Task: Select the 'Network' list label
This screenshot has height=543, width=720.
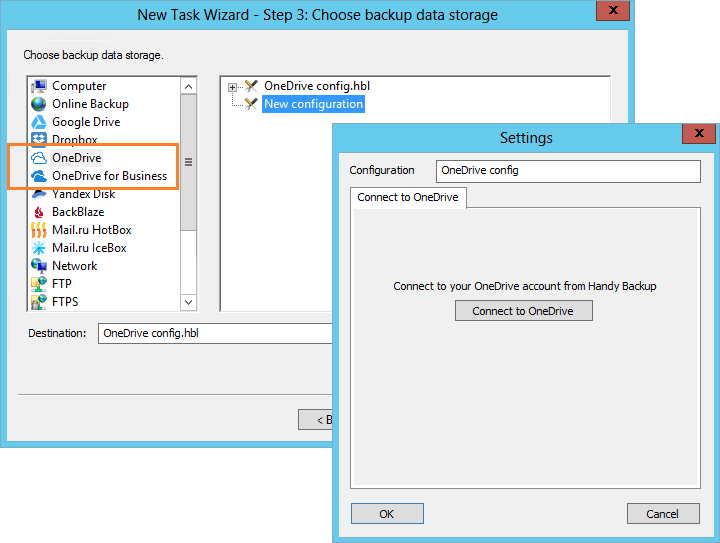Action: click(75, 266)
